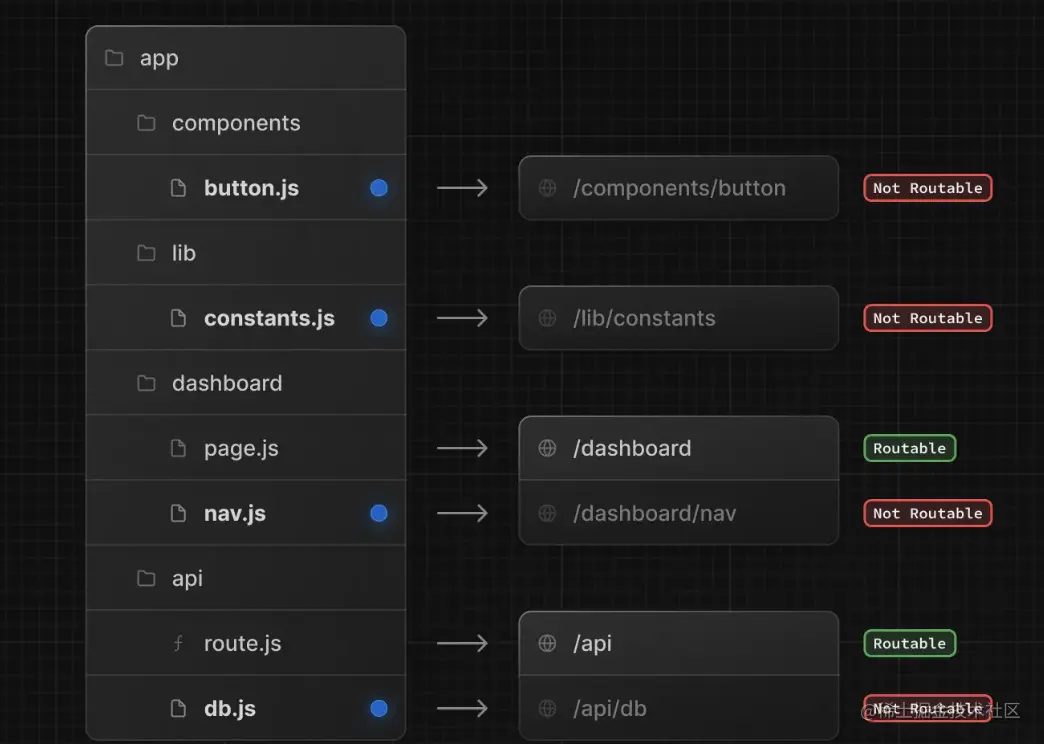Image resolution: width=1044 pixels, height=744 pixels.
Task: Toggle the blue dot on nav.js
Action: [x=379, y=514]
